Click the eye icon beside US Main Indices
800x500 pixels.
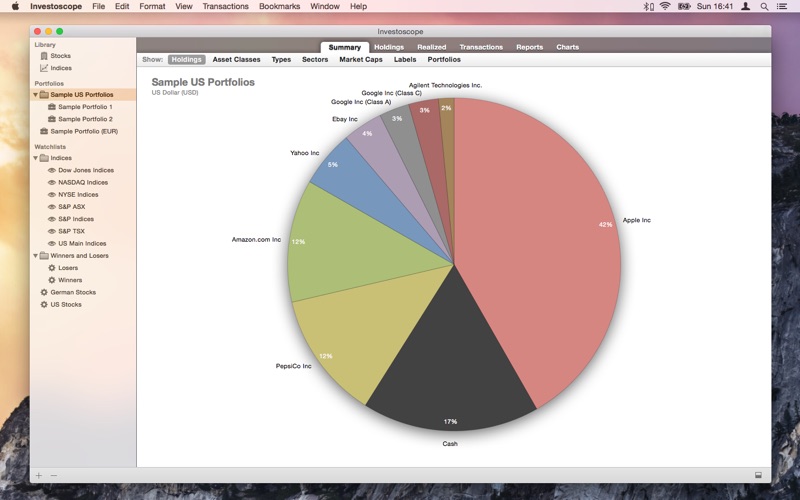point(52,243)
